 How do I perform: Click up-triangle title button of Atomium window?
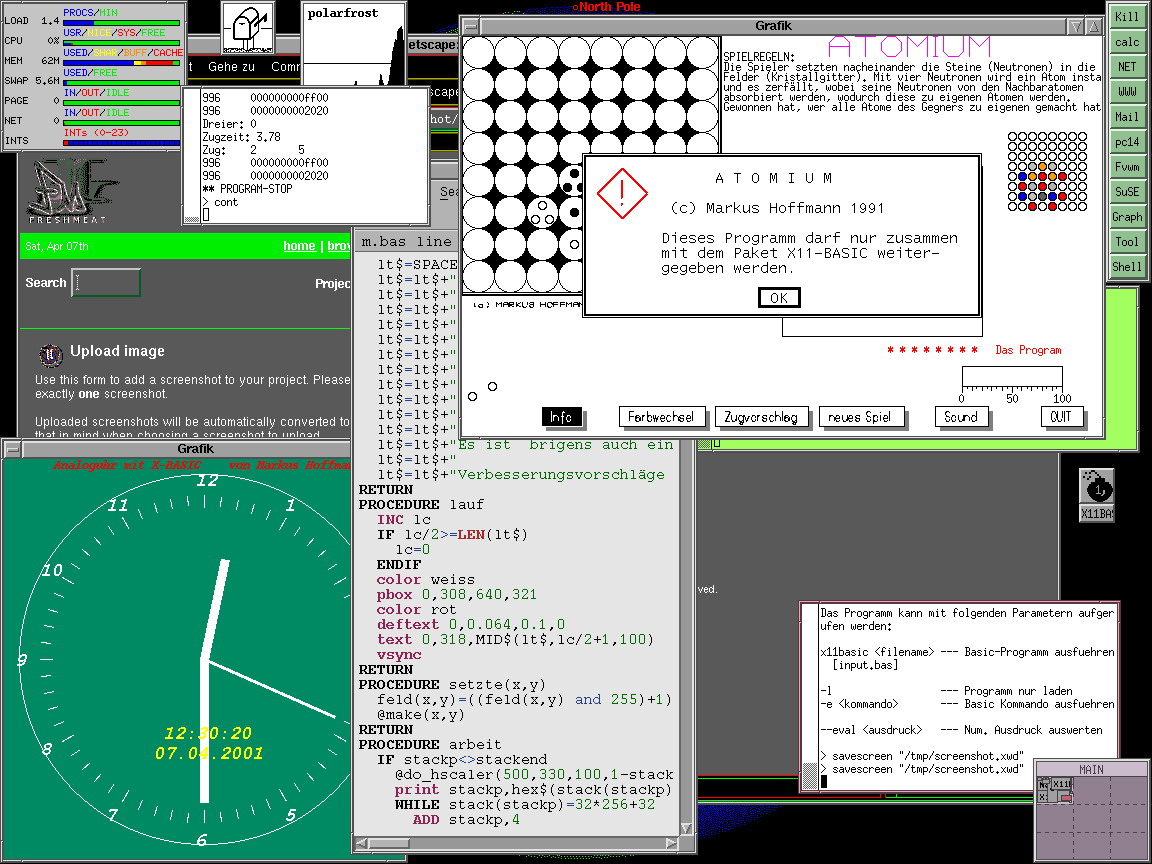[x=1094, y=26]
